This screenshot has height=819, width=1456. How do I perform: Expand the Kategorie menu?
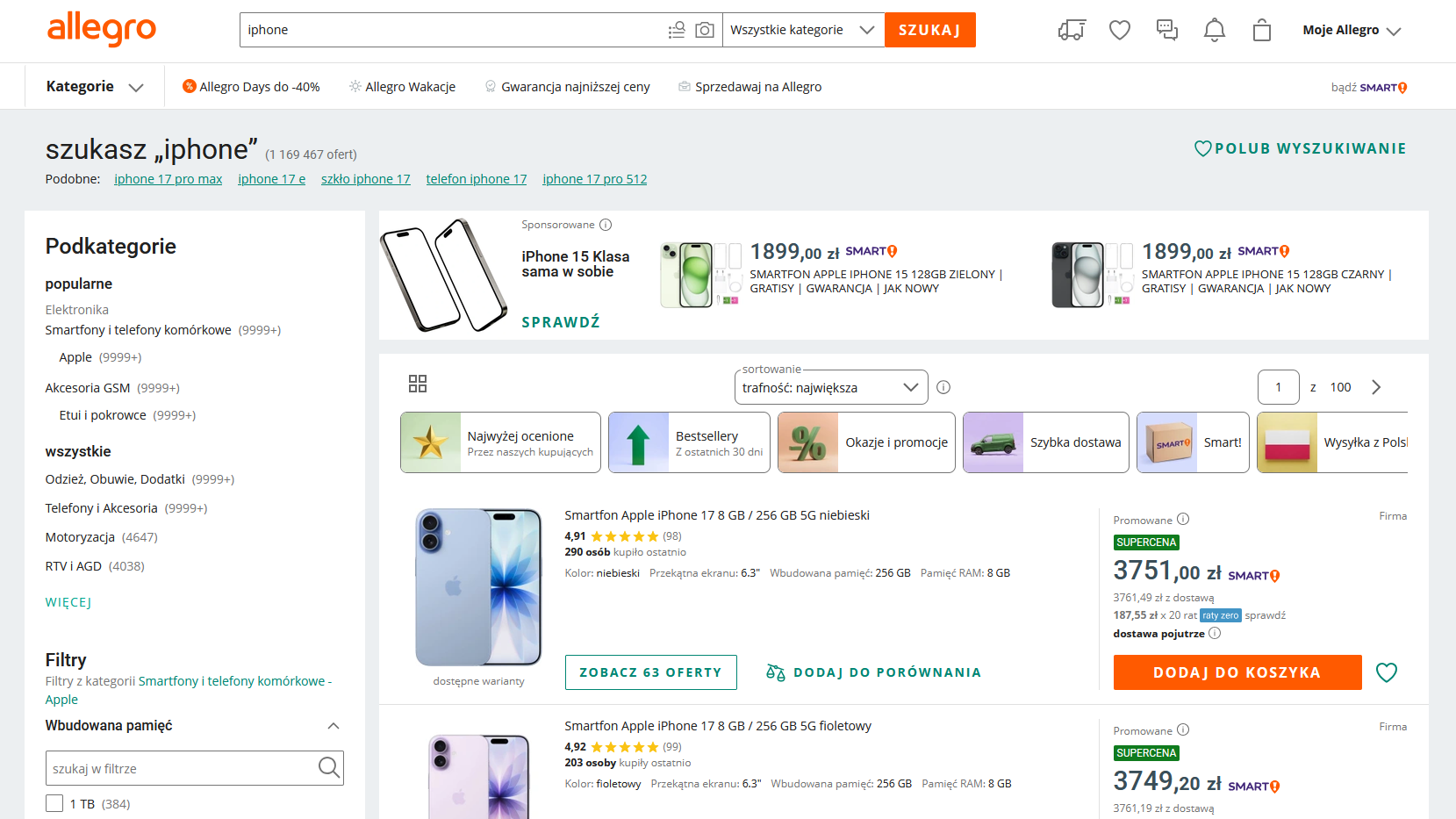click(x=95, y=86)
